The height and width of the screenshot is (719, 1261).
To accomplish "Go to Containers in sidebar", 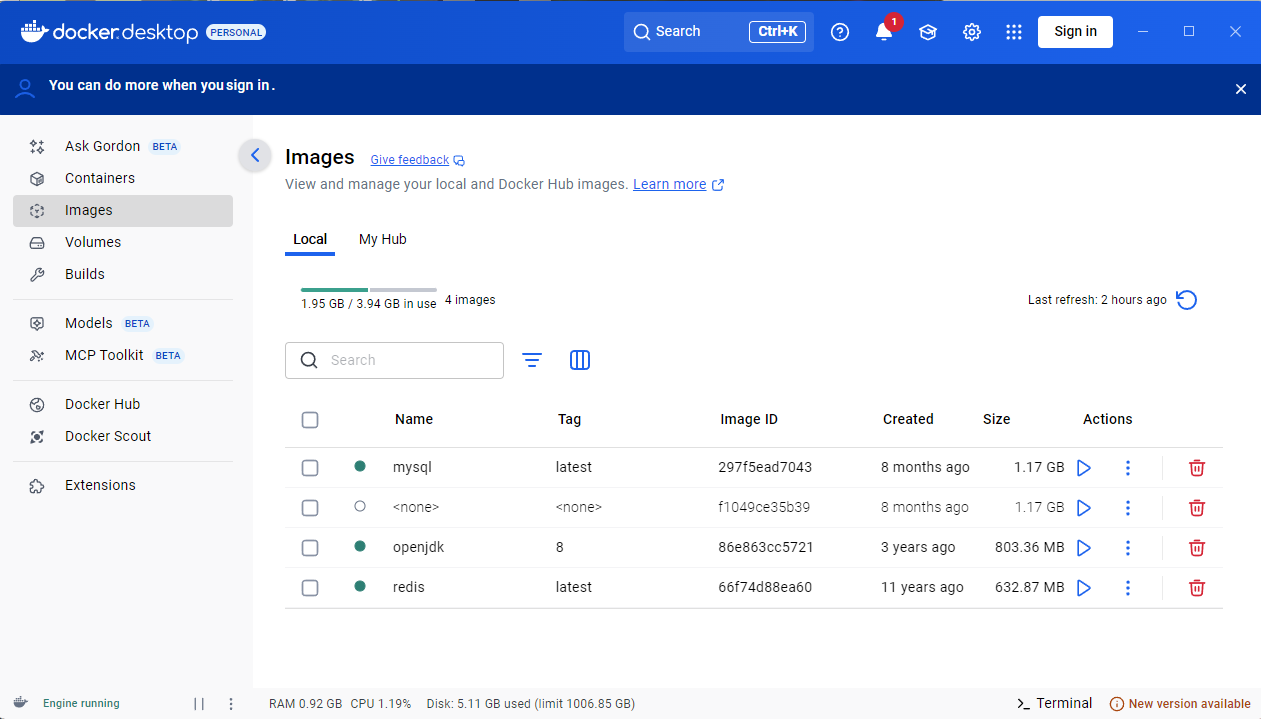I will click(123, 178).
